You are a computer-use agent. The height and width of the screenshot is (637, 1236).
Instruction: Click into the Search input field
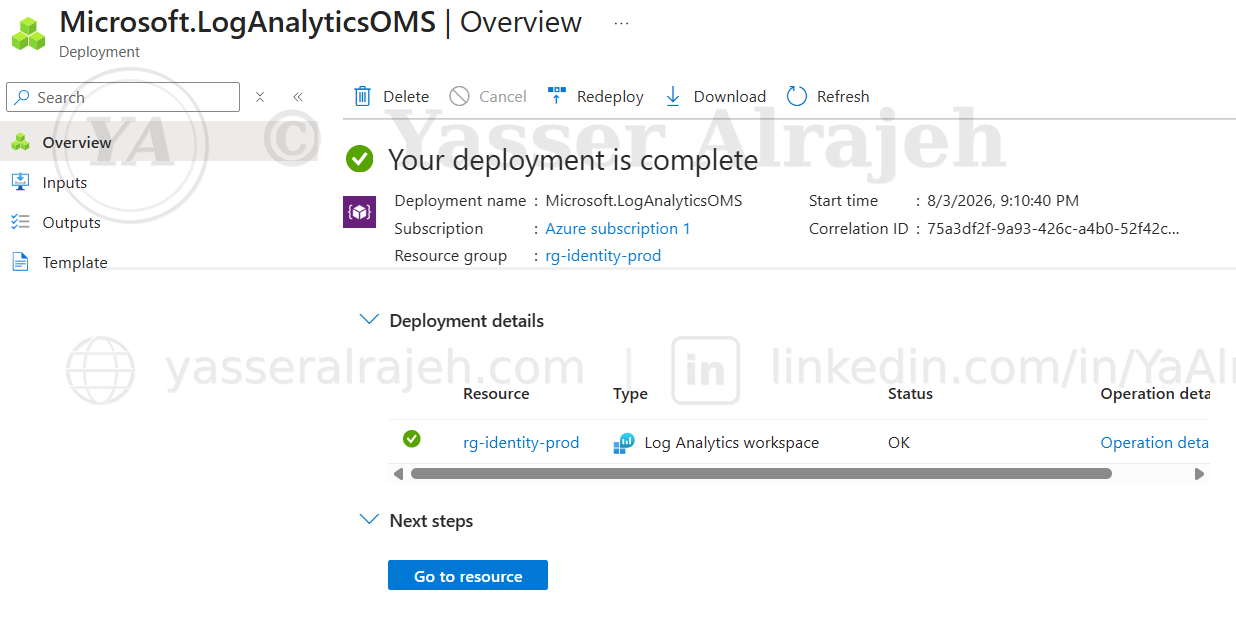(x=123, y=97)
